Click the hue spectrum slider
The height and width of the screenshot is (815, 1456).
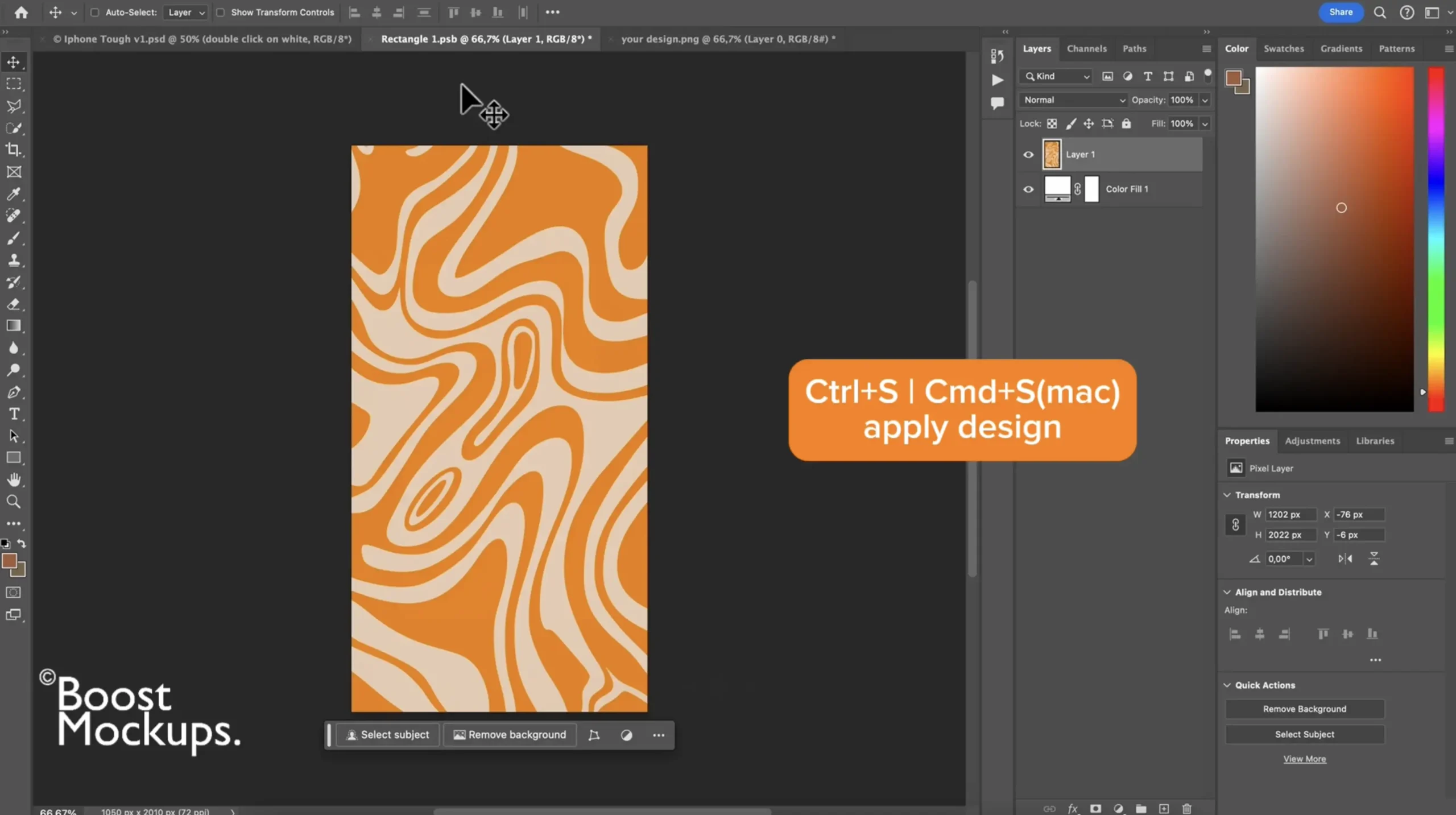1436,239
